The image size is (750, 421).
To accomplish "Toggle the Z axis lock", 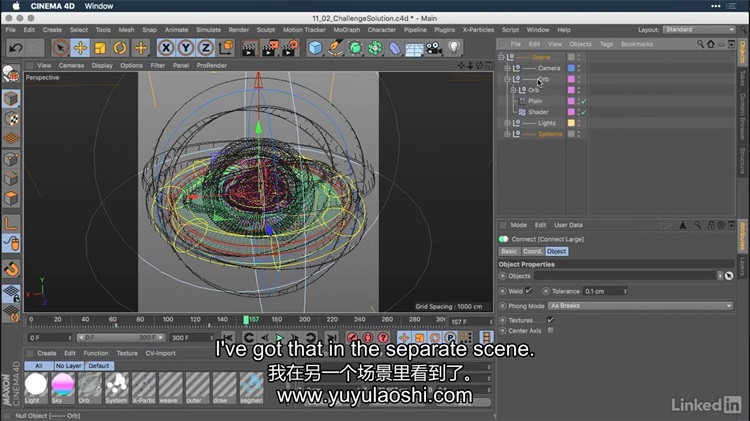I will 206,48.
